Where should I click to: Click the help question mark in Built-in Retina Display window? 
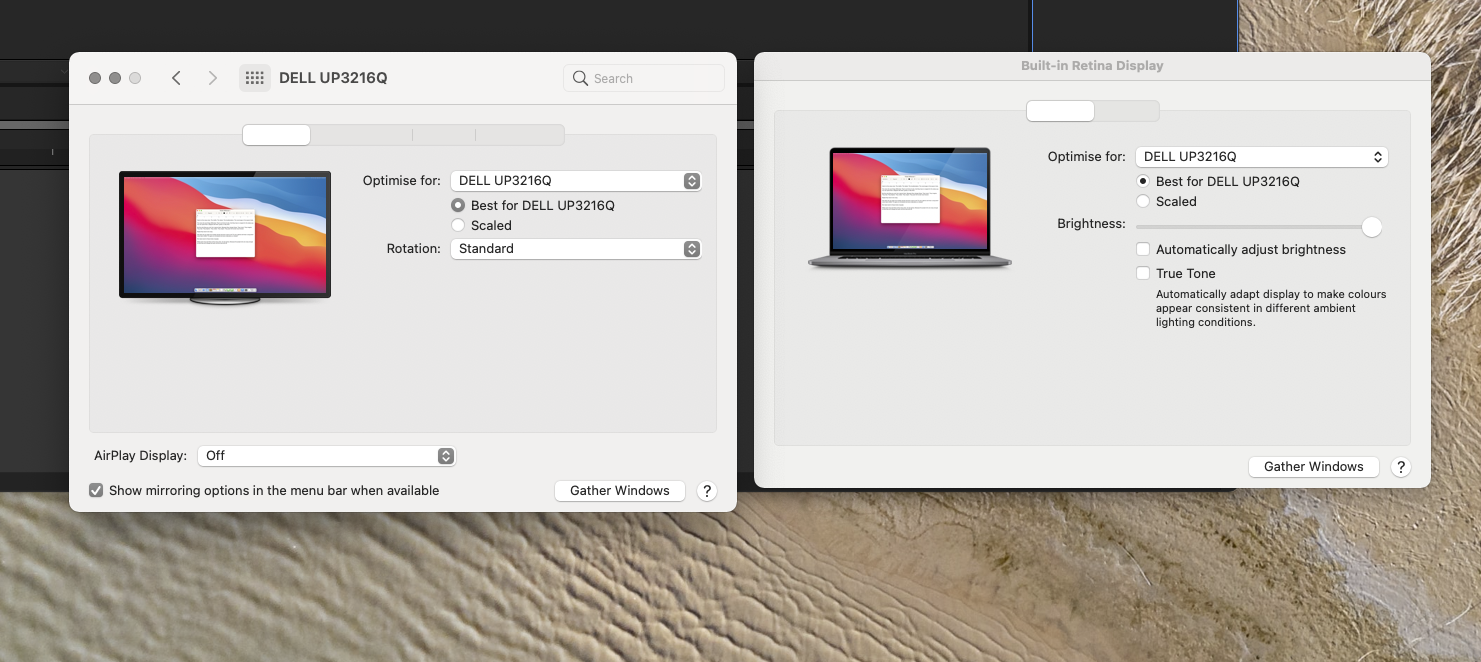click(1400, 467)
